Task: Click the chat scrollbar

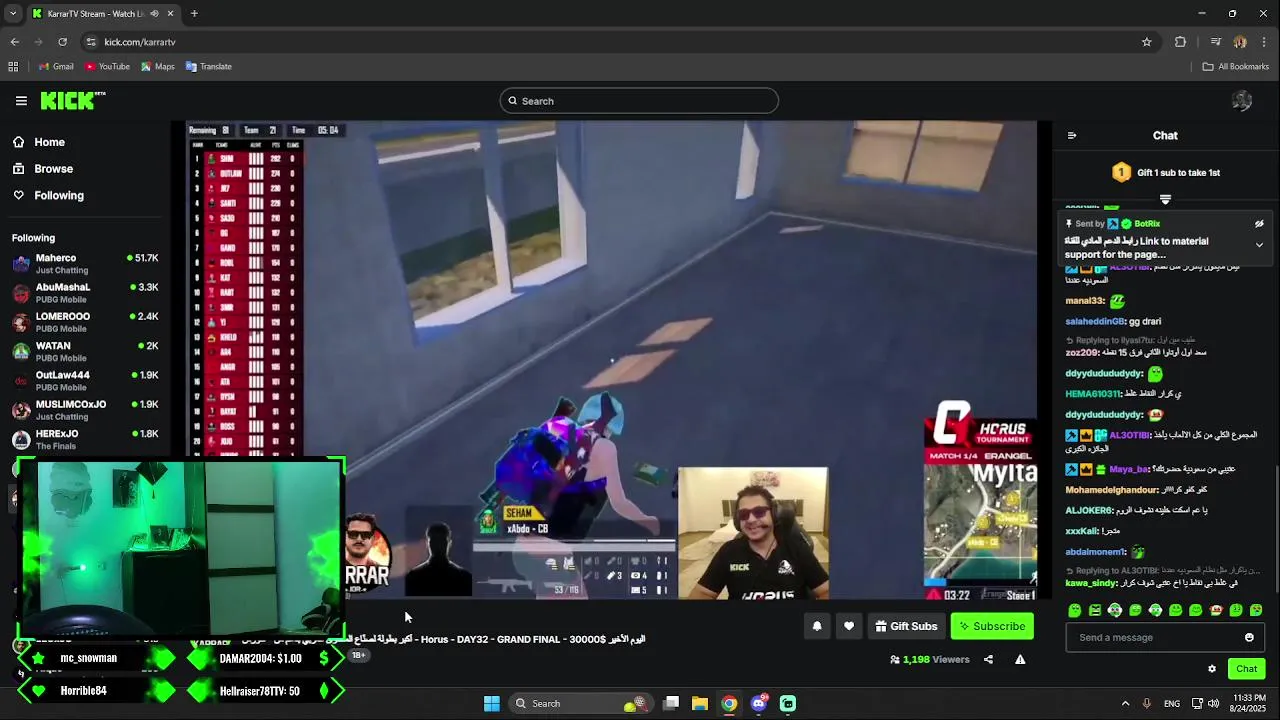Action: [x=1277, y=530]
